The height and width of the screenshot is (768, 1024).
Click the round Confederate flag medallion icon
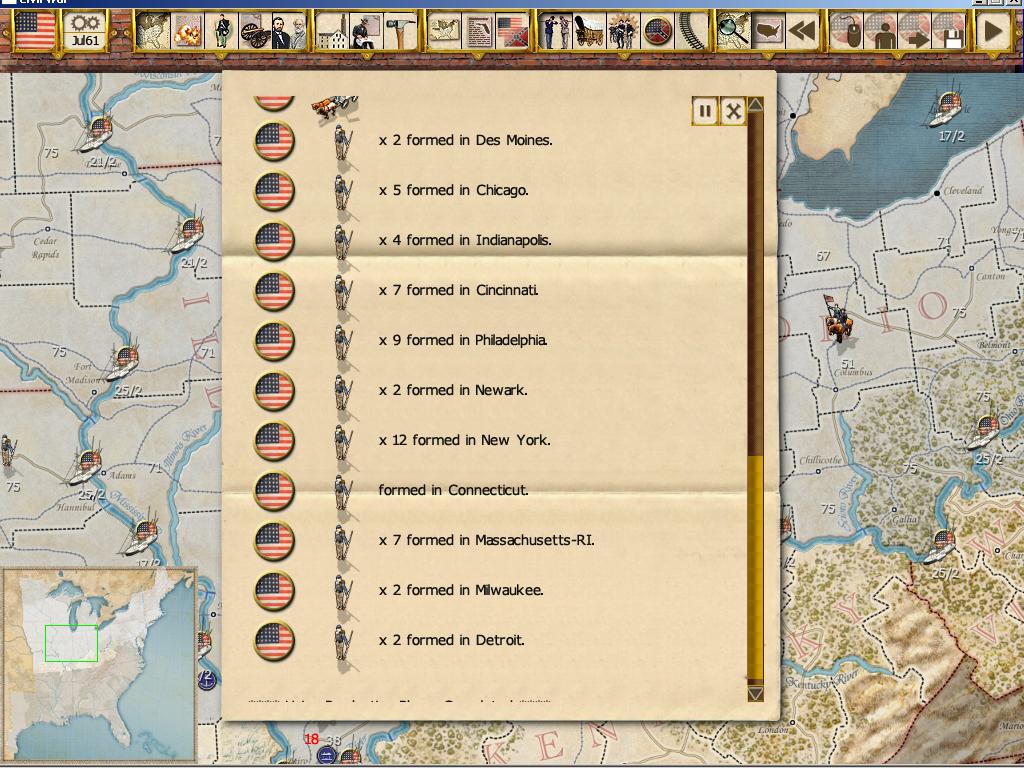point(657,31)
